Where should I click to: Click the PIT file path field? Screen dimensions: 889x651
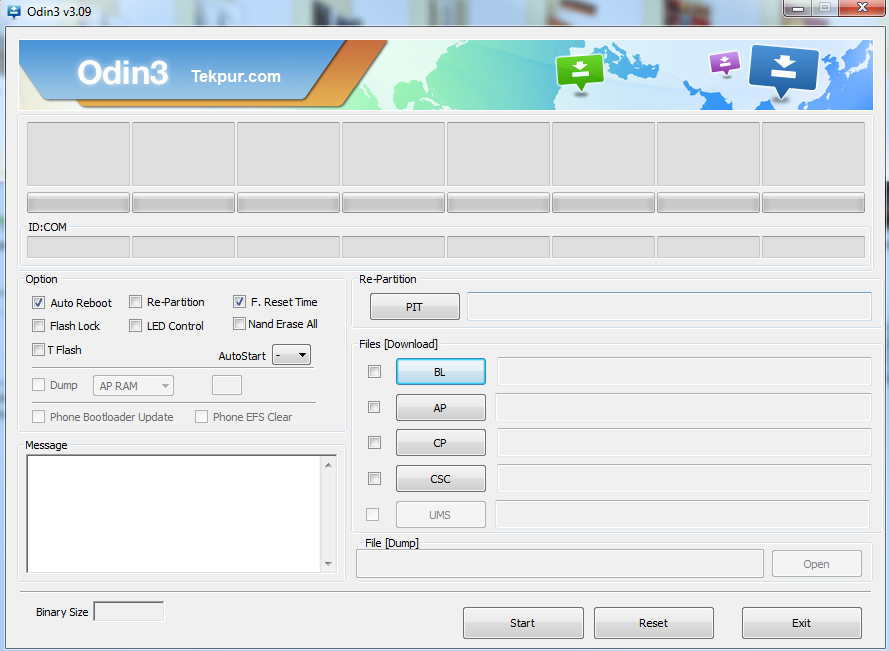(669, 306)
